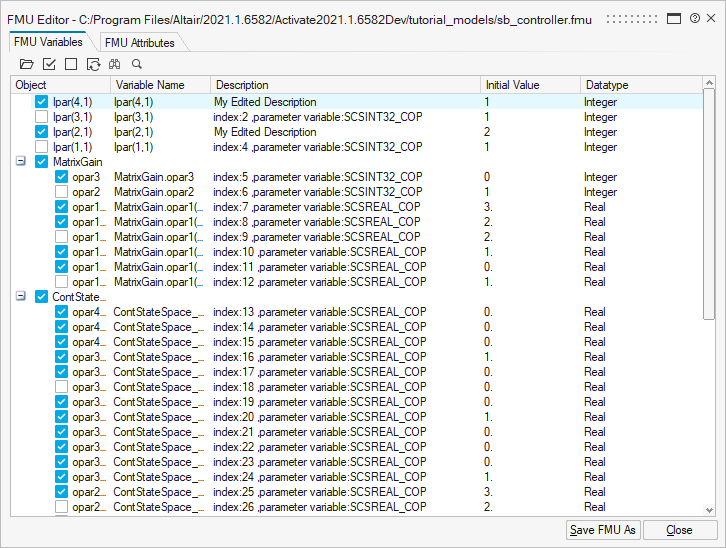
Task: Click the binoculars find icon
Action: click(114, 64)
